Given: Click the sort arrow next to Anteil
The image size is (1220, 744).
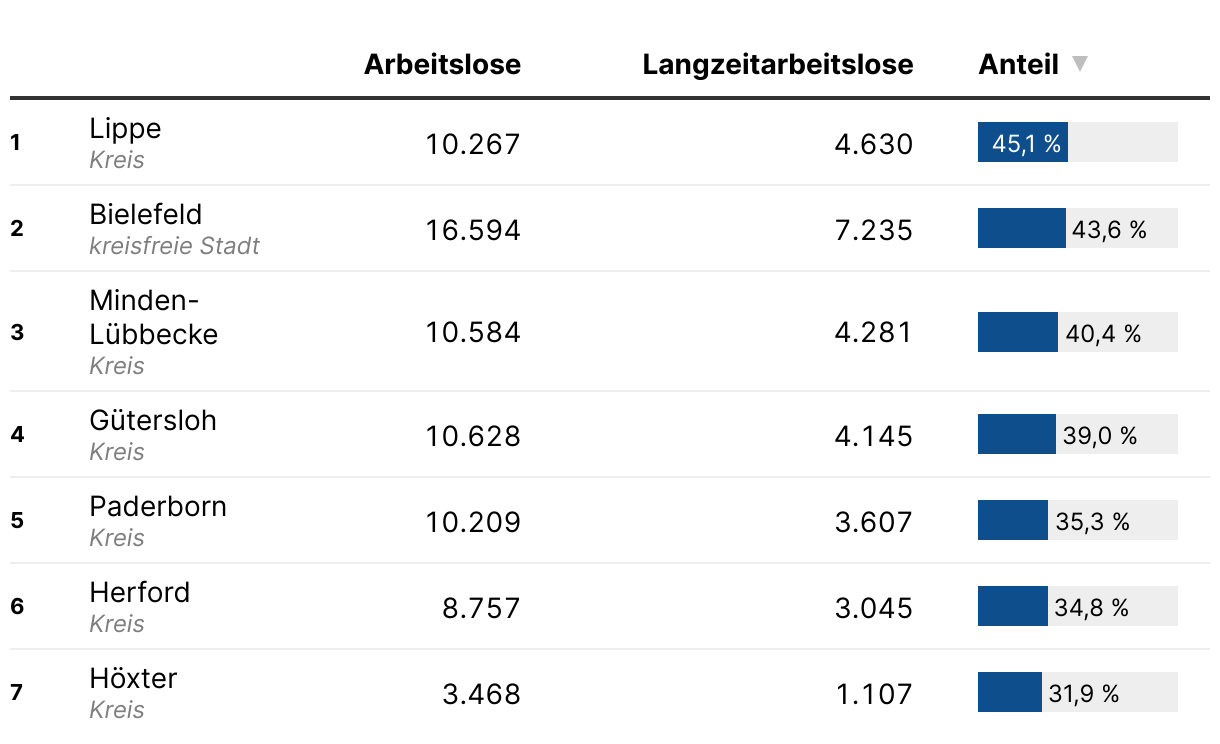Looking at the screenshot, I should [x=1079, y=64].
